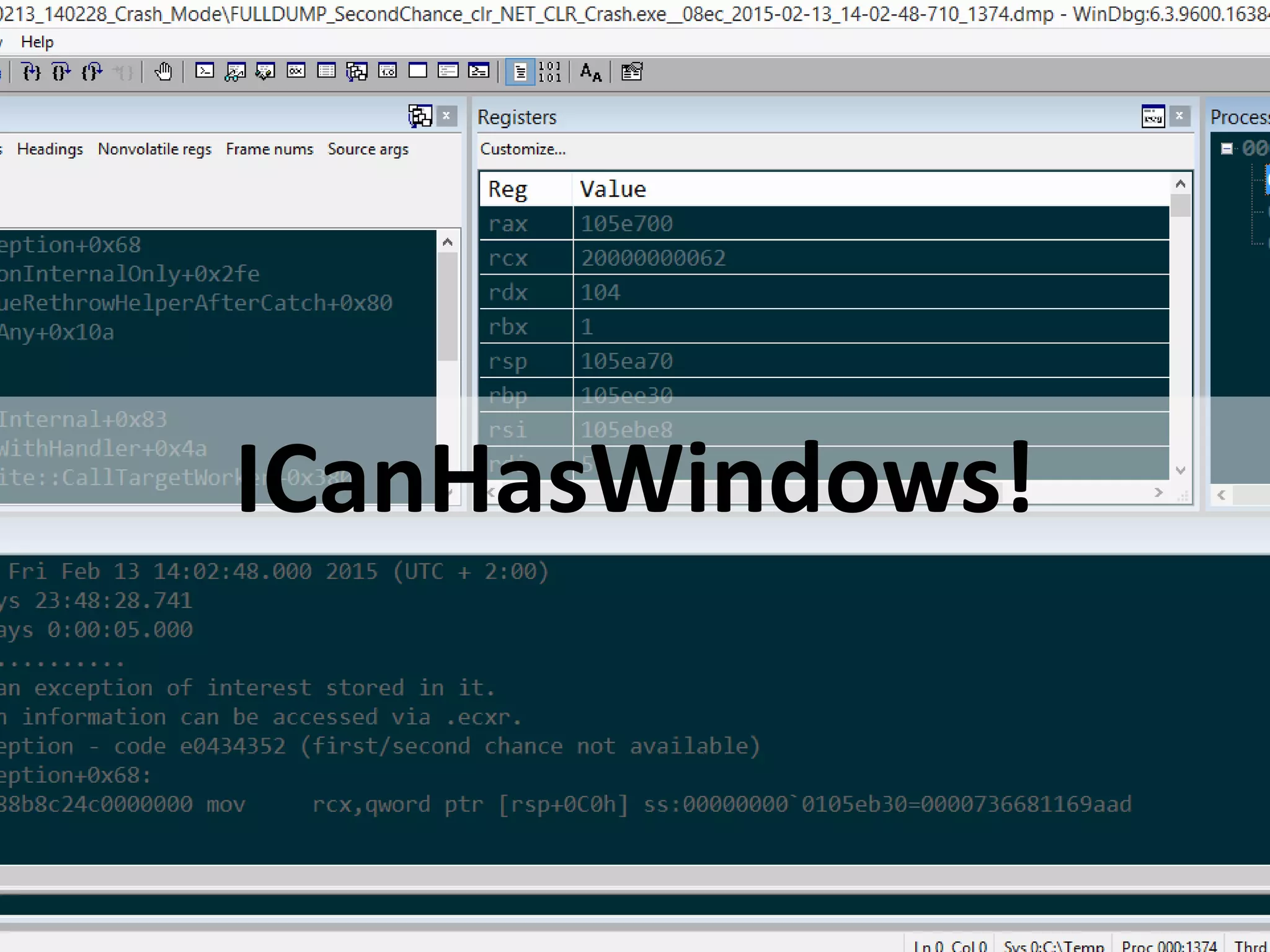The width and height of the screenshot is (1270, 952).
Task: Click status bar Ln 0, Col 0
Action: [950, 946]
